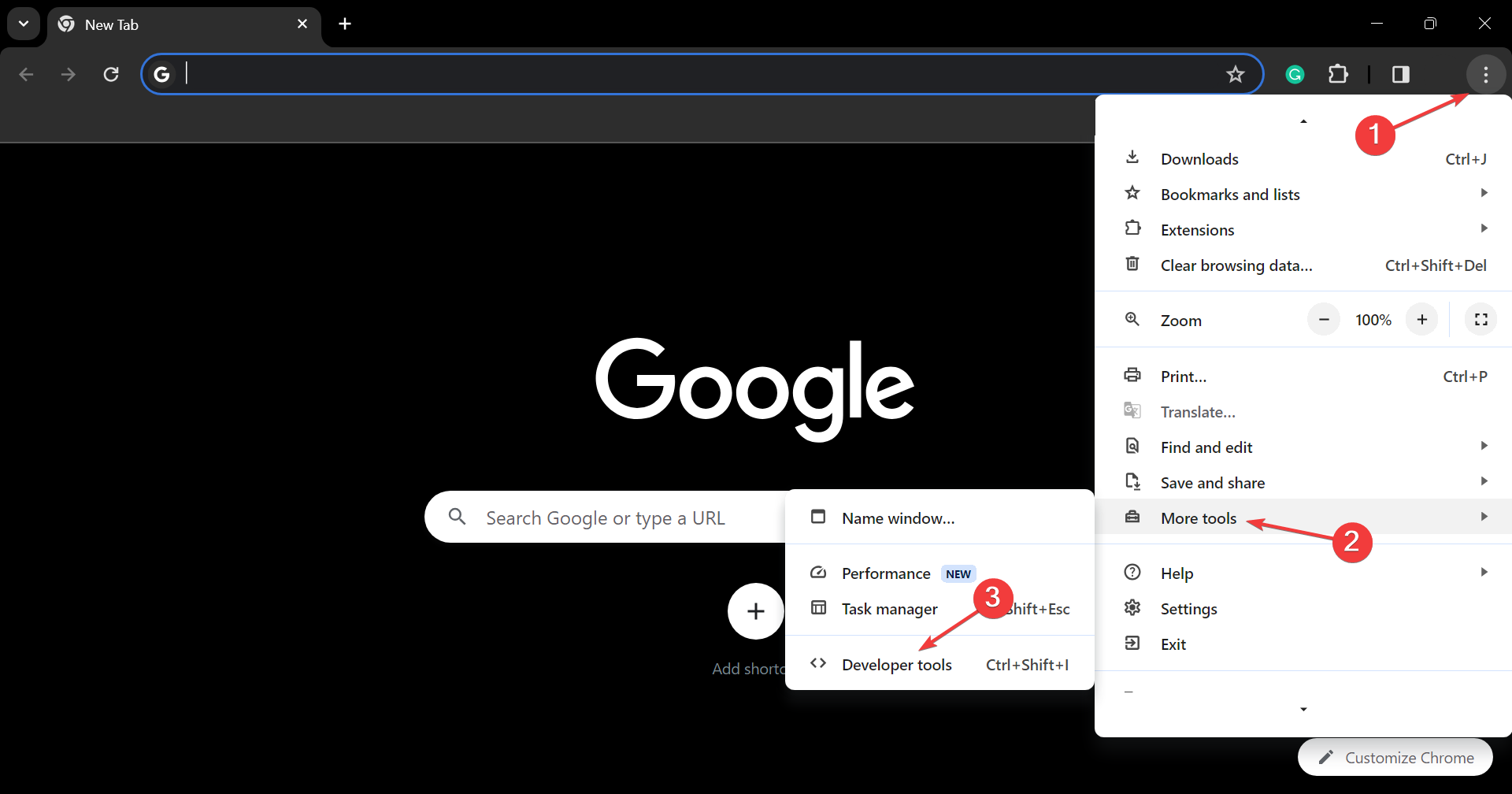Go forward using the forward arrow

(69, 75)
